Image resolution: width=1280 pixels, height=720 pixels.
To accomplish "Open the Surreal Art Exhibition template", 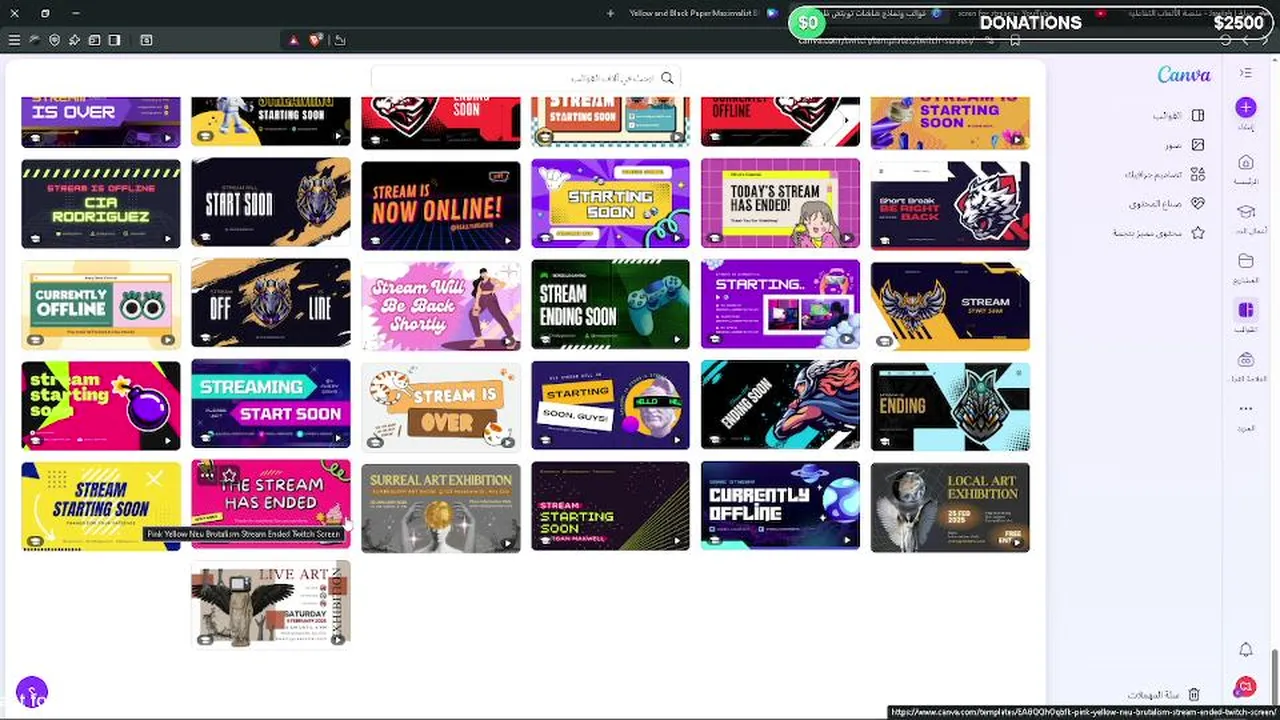I will click(x=441, y=507).
